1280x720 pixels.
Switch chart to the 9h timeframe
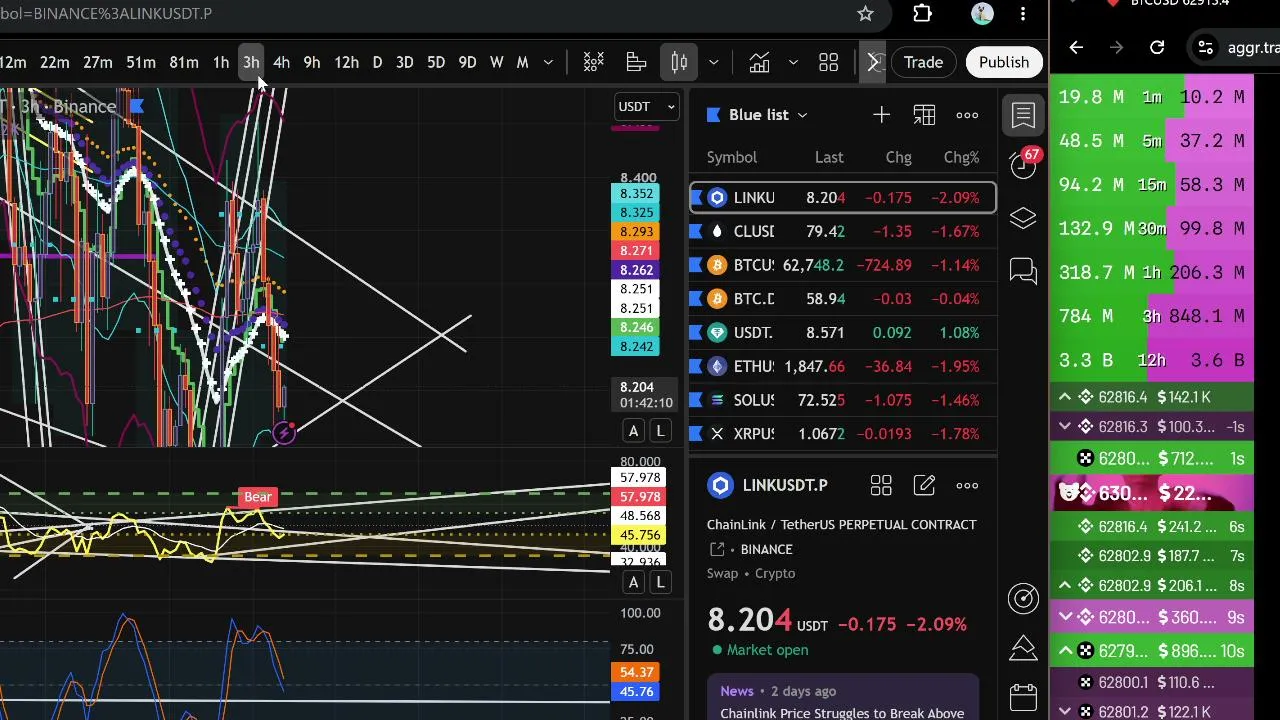click(312, 62)
